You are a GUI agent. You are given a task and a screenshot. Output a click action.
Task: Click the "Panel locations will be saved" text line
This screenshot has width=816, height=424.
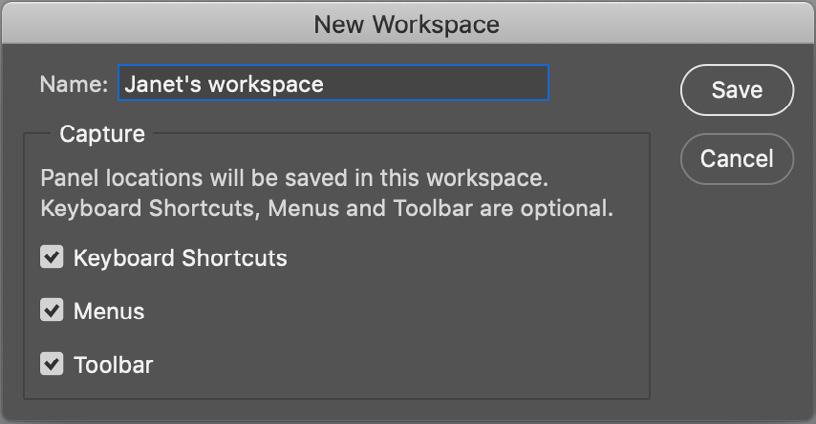295,178
